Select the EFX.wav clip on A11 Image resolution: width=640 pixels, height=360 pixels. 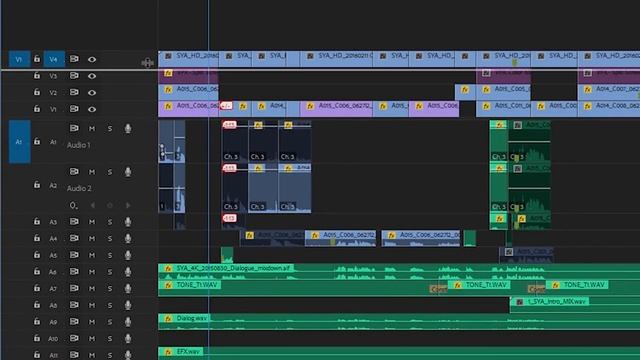click(399, 353)
